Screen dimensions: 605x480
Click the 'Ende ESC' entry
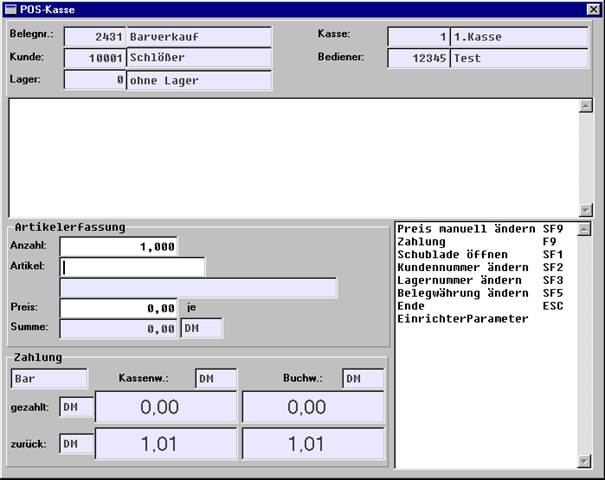pos(480,306)
